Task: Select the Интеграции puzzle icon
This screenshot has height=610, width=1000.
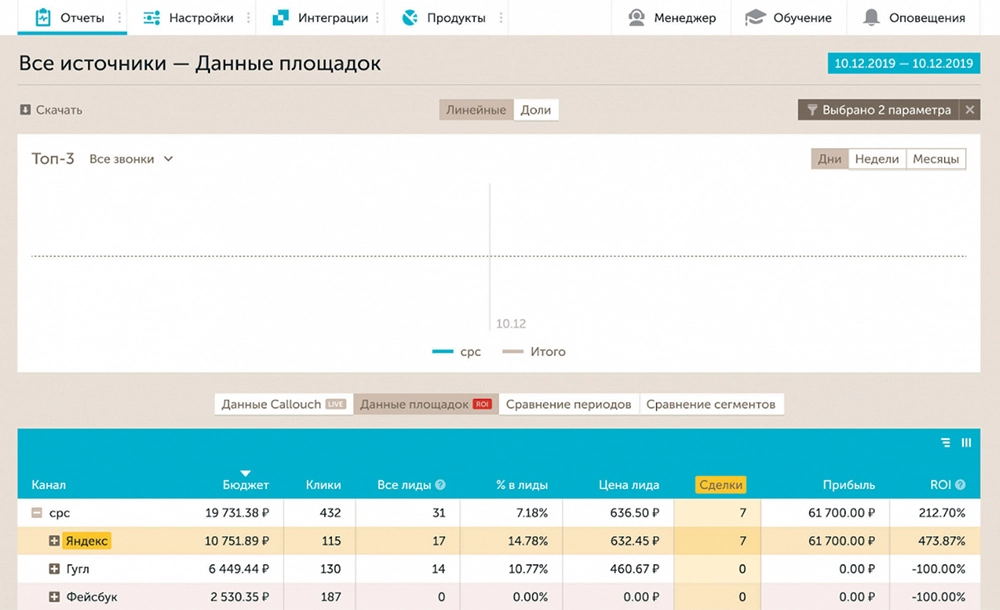Action: tap(281, 16)
